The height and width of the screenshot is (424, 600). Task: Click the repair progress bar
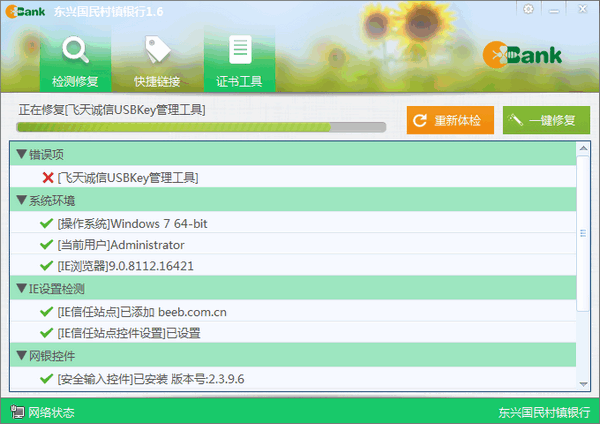click(201, 127)
